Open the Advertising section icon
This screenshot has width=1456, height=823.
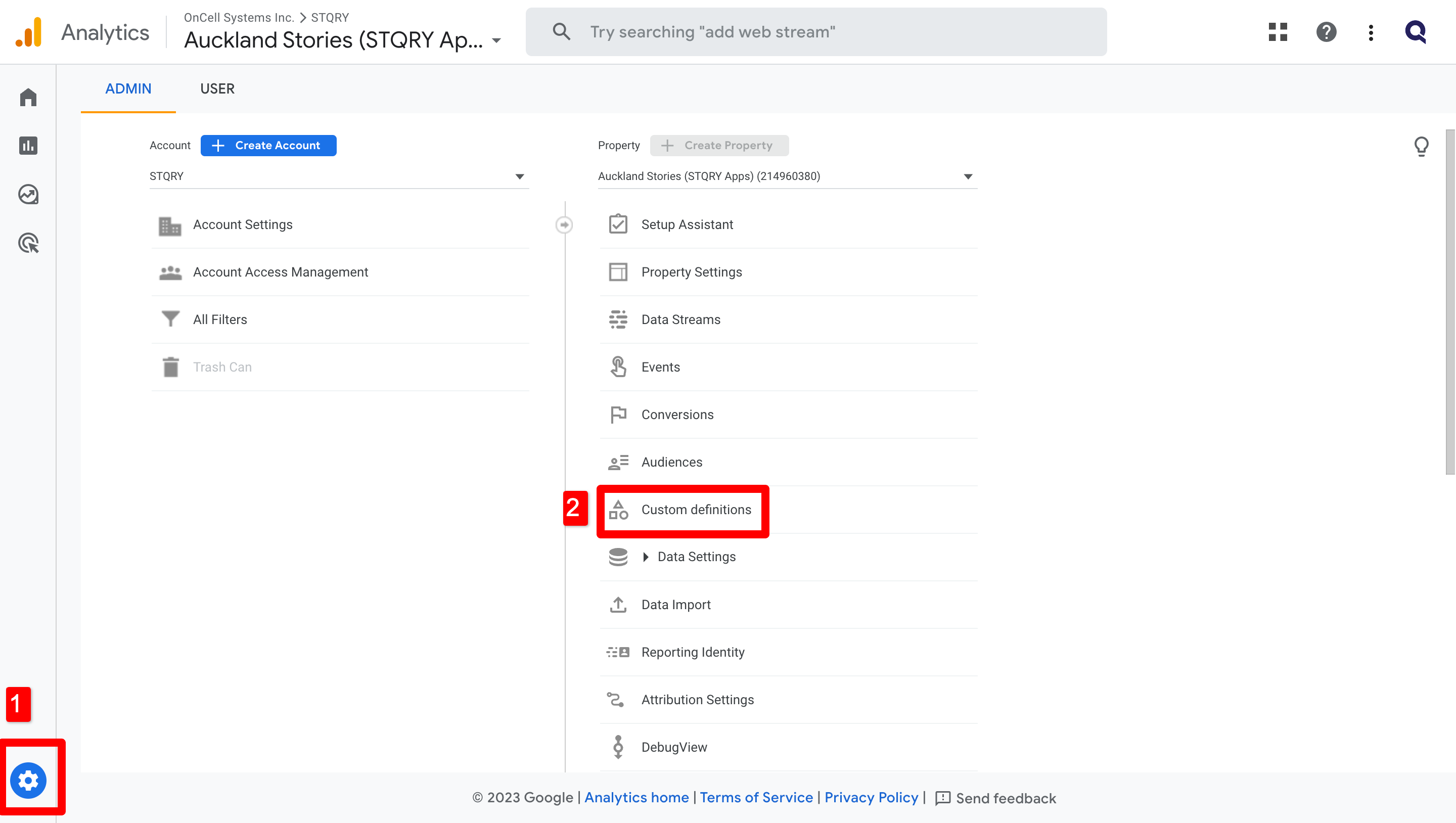[28, 243]
